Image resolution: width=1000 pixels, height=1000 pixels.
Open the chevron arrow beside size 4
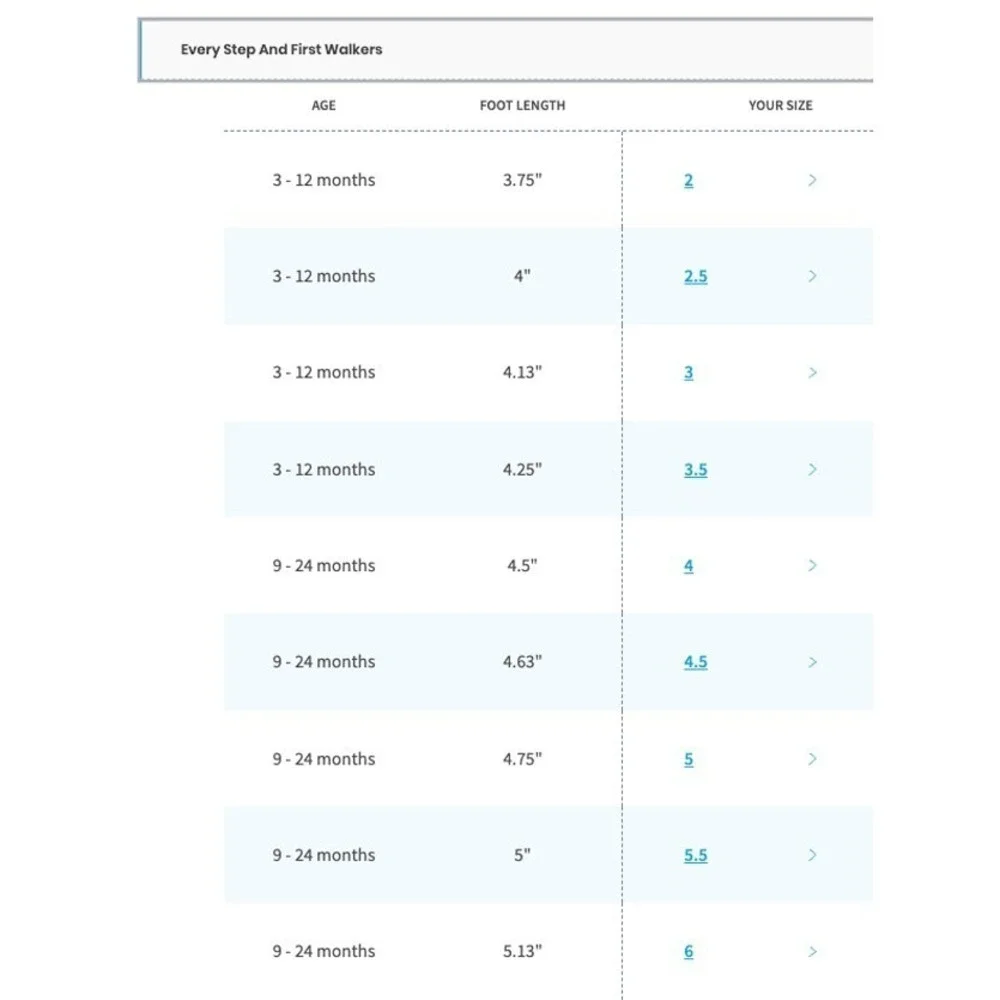(x=812, y=566)
